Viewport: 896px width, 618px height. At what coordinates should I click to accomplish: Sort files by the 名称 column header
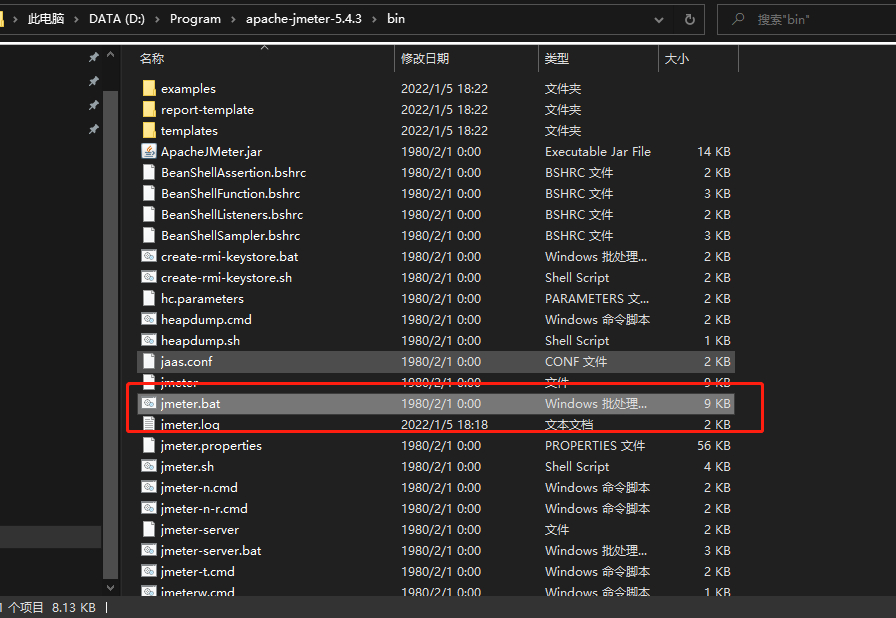(x=151, y=58)
